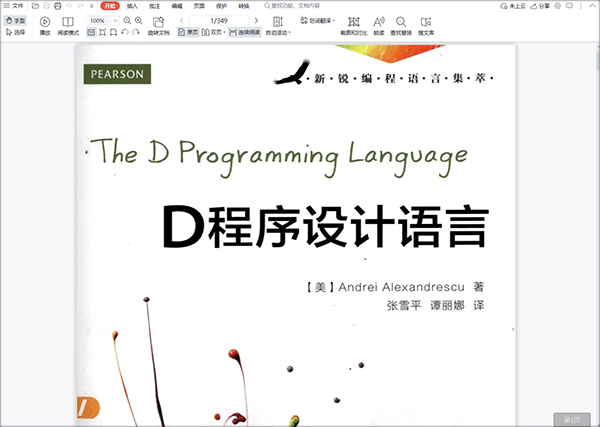Enable 单页 single page view
The image size is (600, 427).
188,33
